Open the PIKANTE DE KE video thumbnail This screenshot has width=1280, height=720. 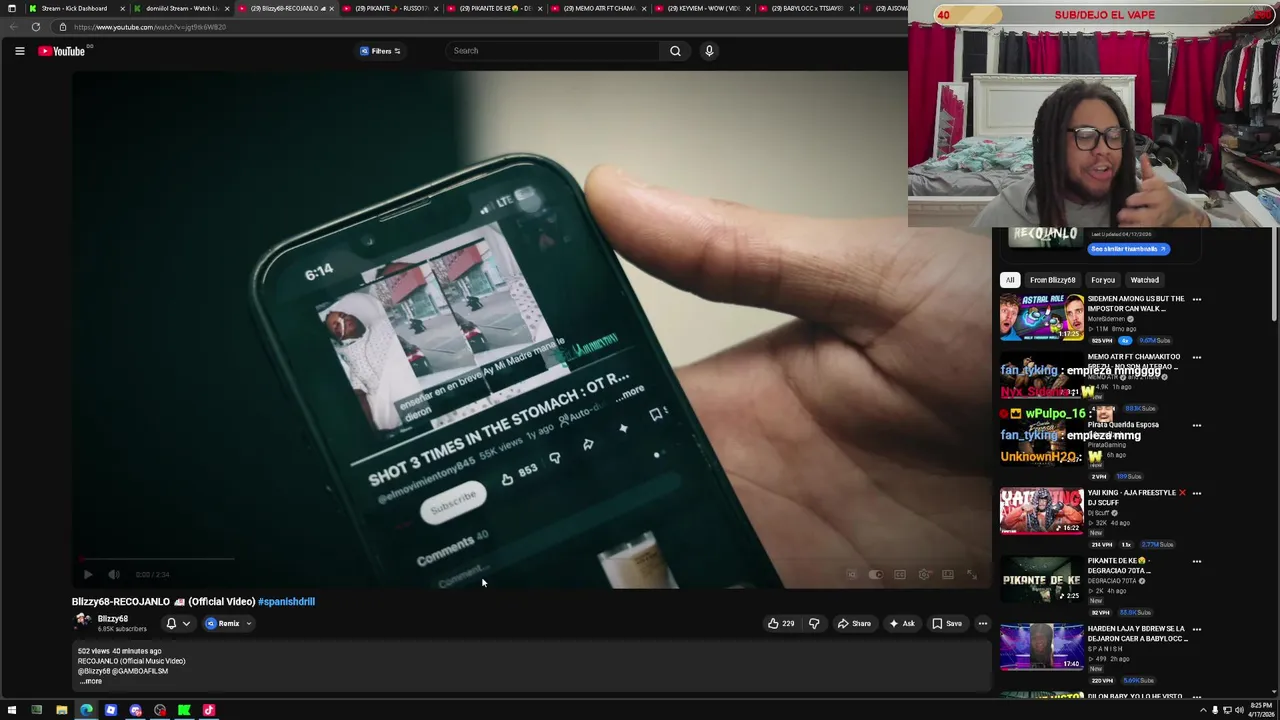click(1041, 579)
